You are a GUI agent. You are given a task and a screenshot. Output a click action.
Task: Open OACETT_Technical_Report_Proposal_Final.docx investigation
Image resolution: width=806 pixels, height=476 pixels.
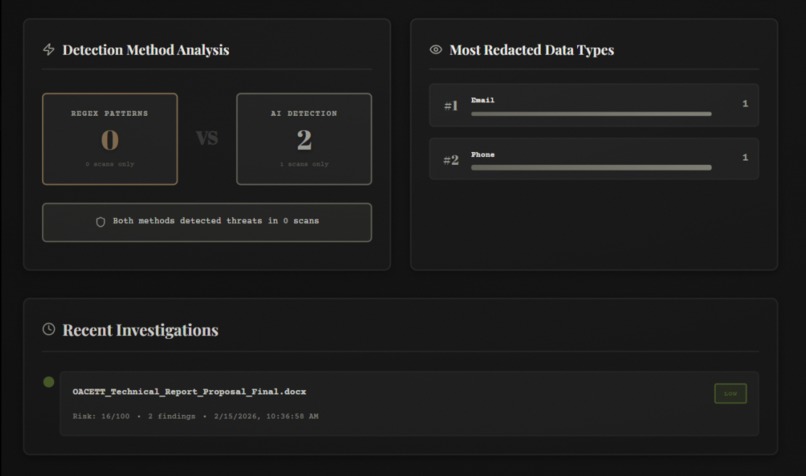(409, 404)
